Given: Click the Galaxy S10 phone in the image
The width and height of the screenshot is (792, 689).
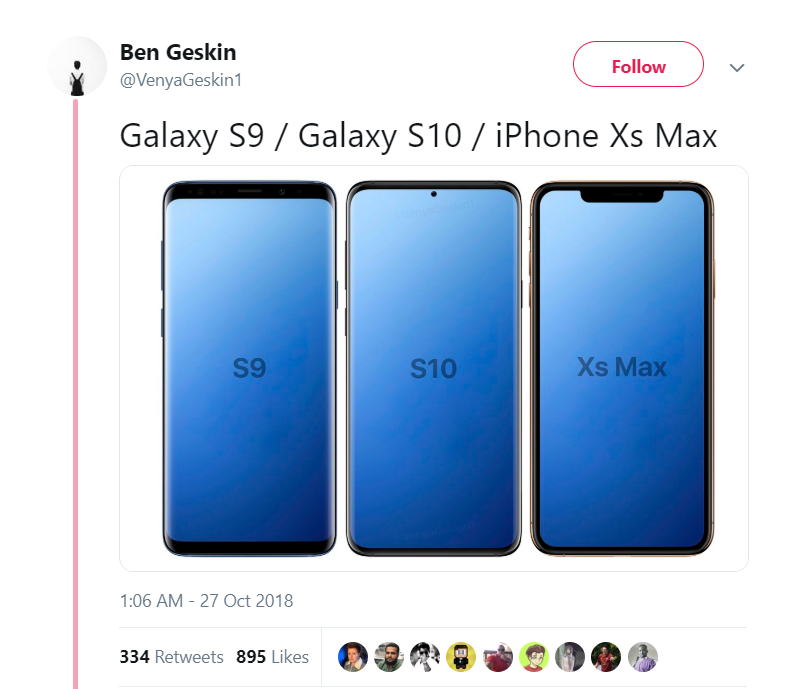Looking at the screenshot, I should coord(433,368).
